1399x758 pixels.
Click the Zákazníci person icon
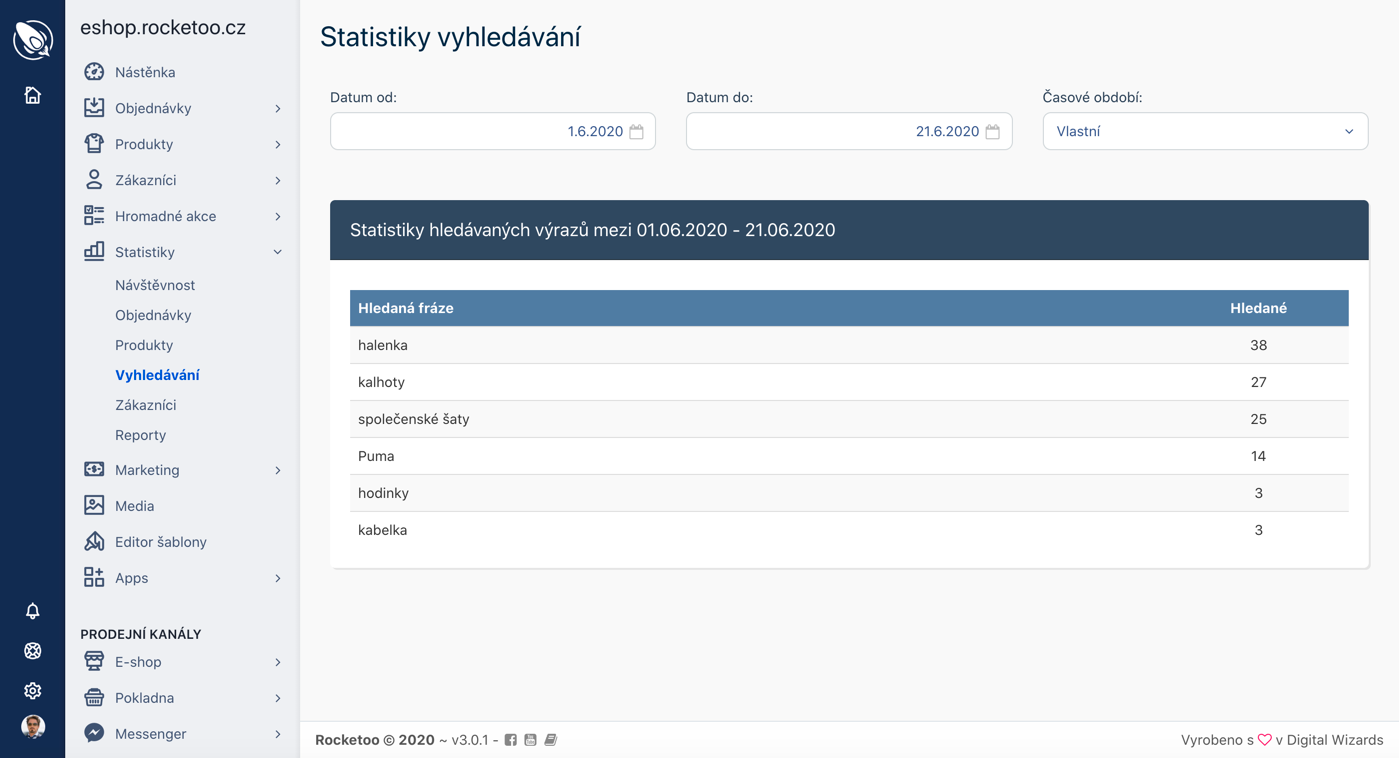[x=94, y=180]
